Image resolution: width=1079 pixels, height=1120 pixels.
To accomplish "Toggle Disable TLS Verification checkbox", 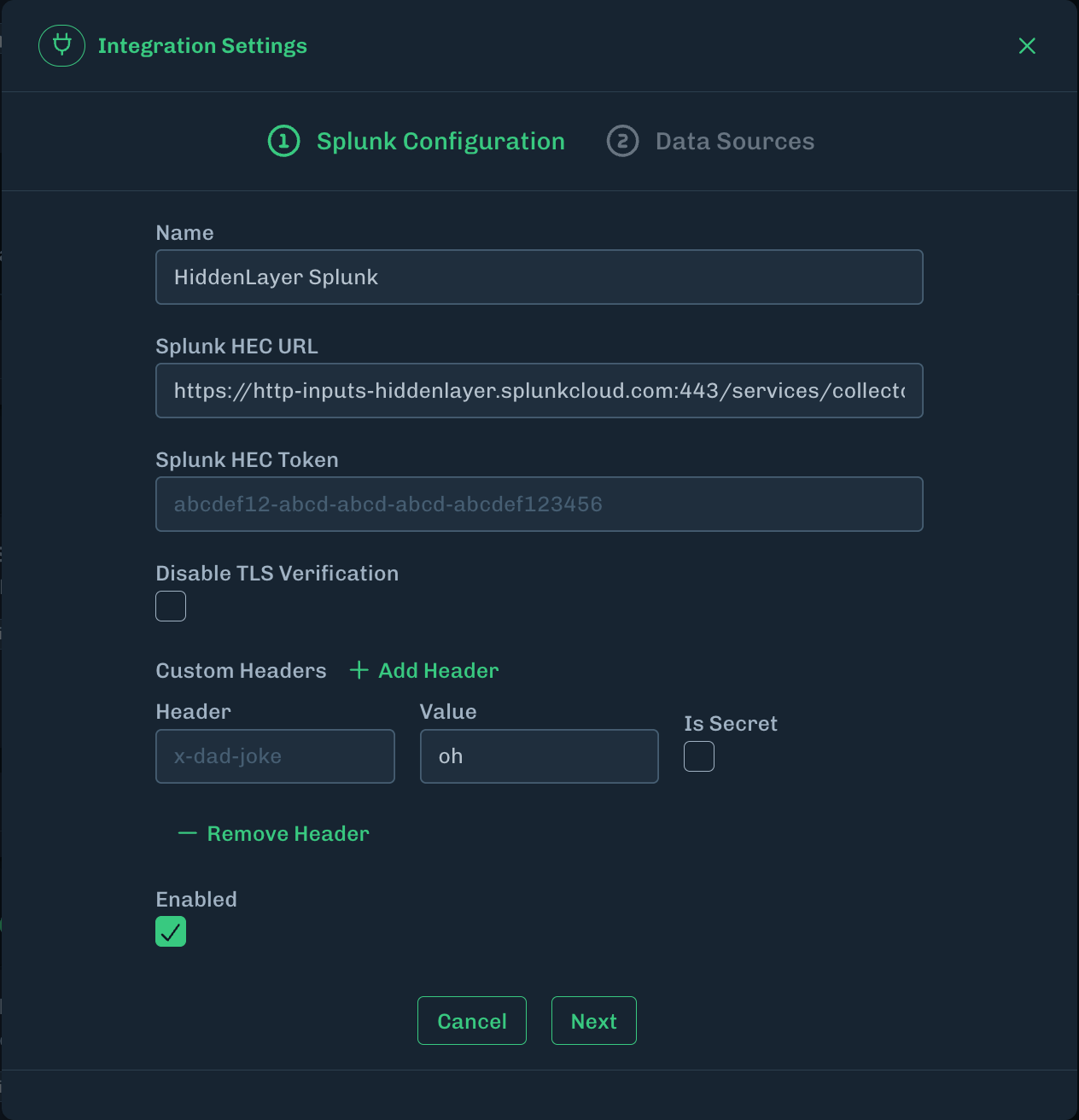I will click(171, 606).
